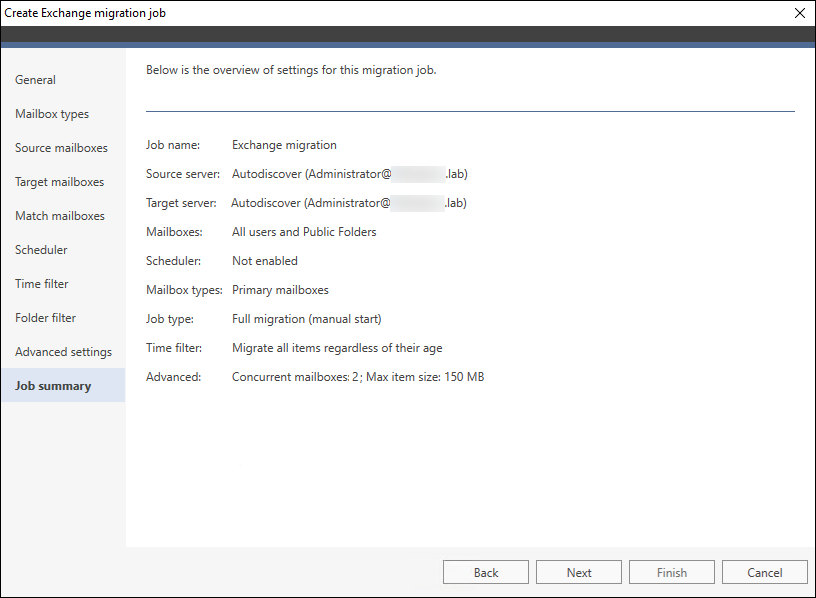
Task: Click the 'Exchange migration' job name value
Action: (x=284, y=145)
